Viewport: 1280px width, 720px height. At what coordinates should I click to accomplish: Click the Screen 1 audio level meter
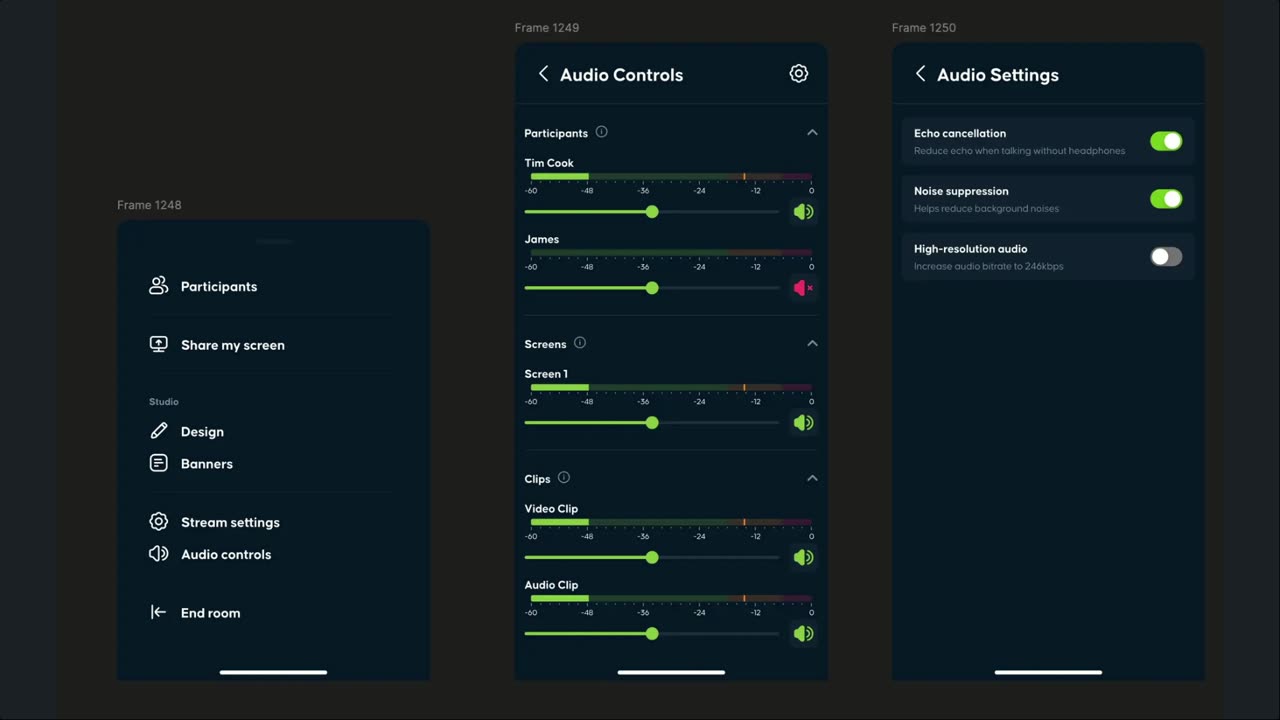[x=671, y=388]
